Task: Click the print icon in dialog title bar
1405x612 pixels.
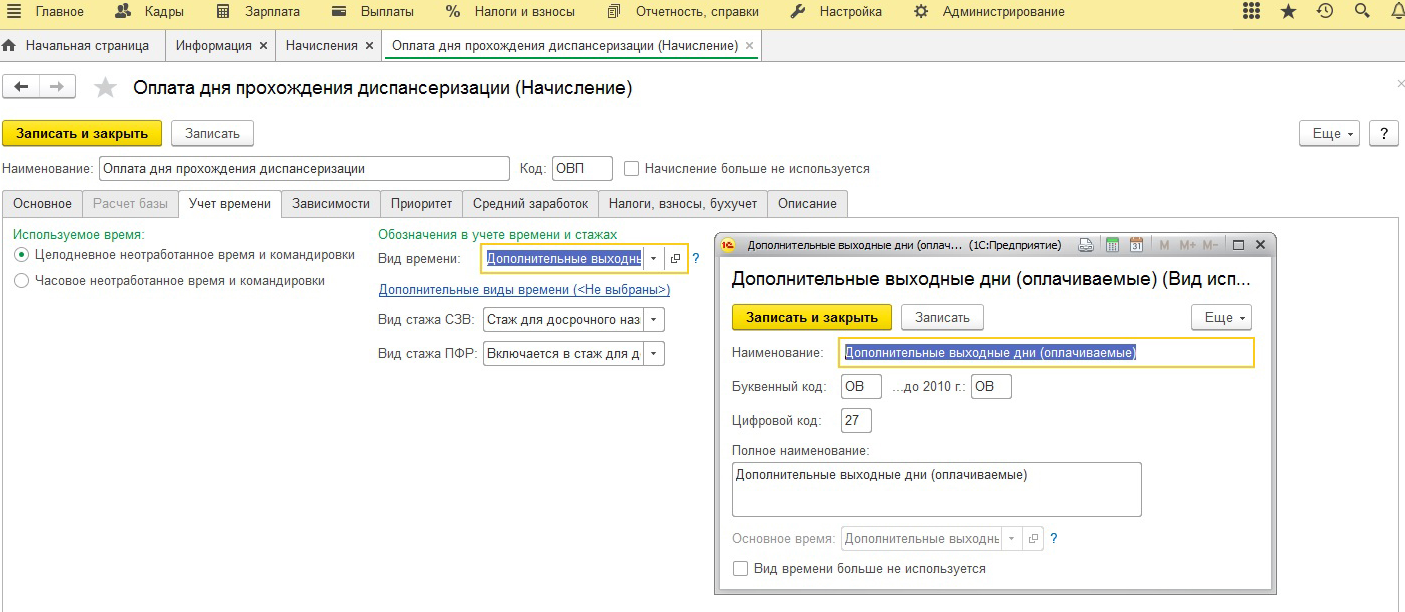Action: click(x=1086, y=244)
